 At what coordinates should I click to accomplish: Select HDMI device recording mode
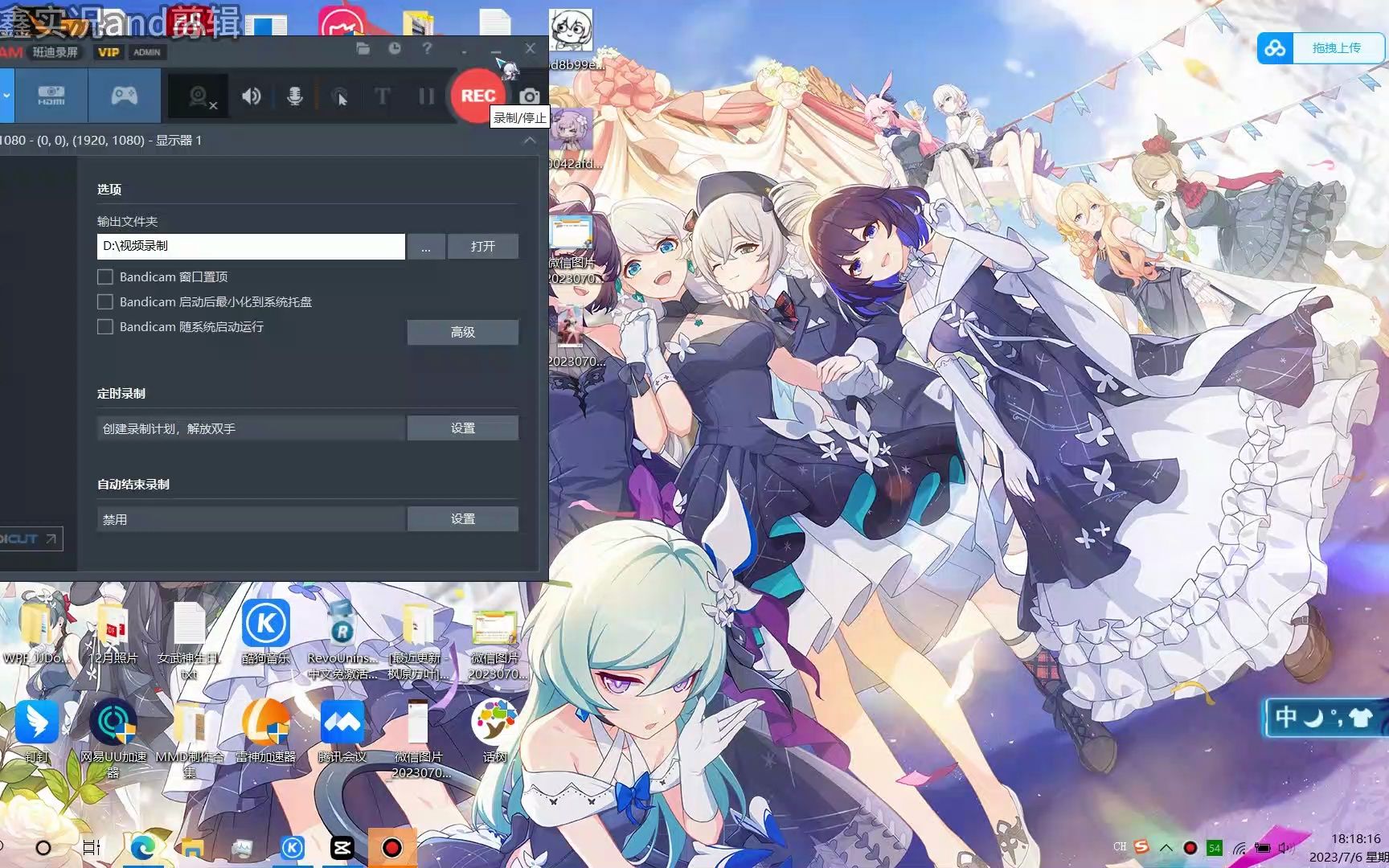pyautogui.click(x=51, y=96)
